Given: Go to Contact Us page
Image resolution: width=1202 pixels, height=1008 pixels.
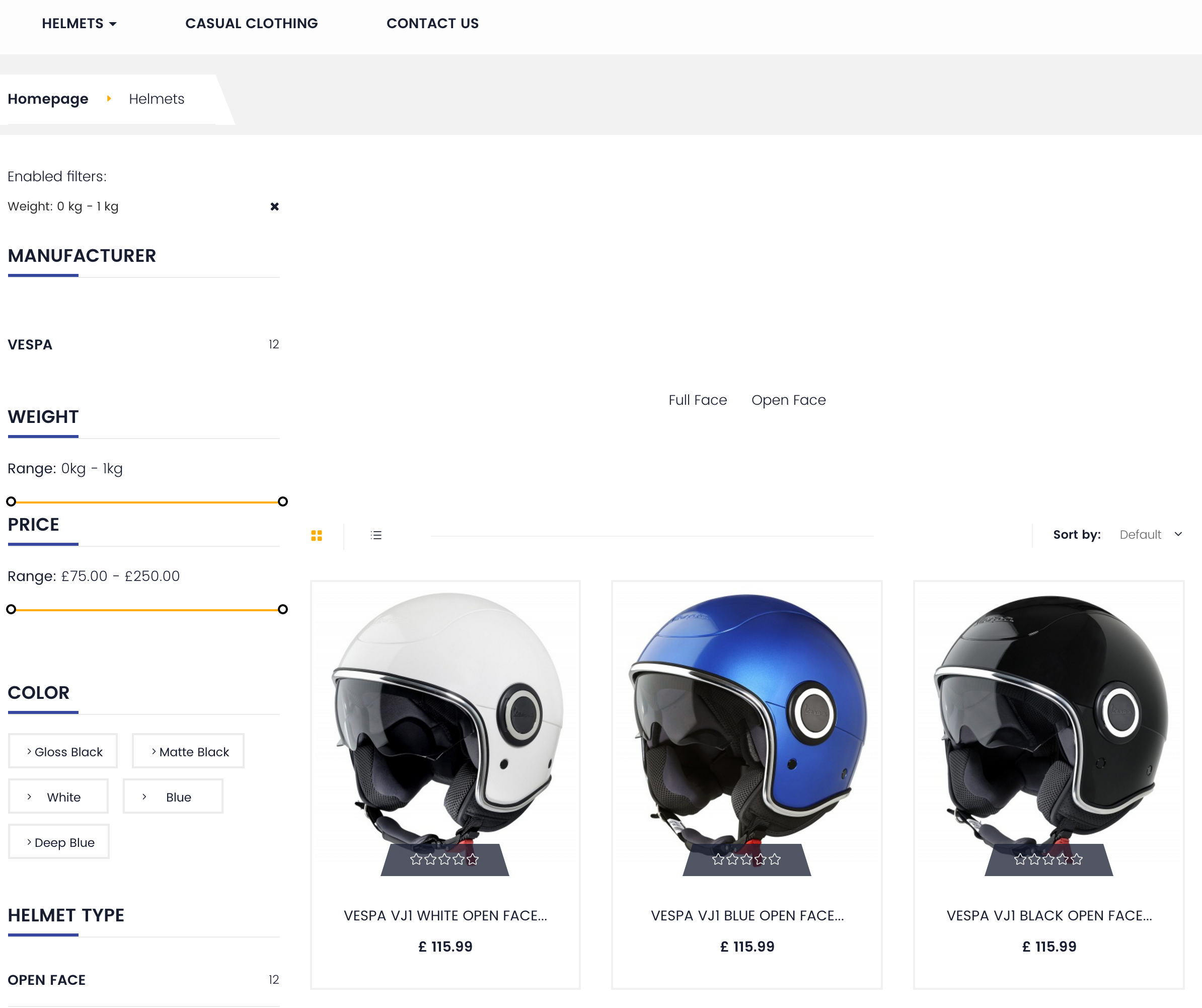Looking at the screenshot, I should (432, 24).
